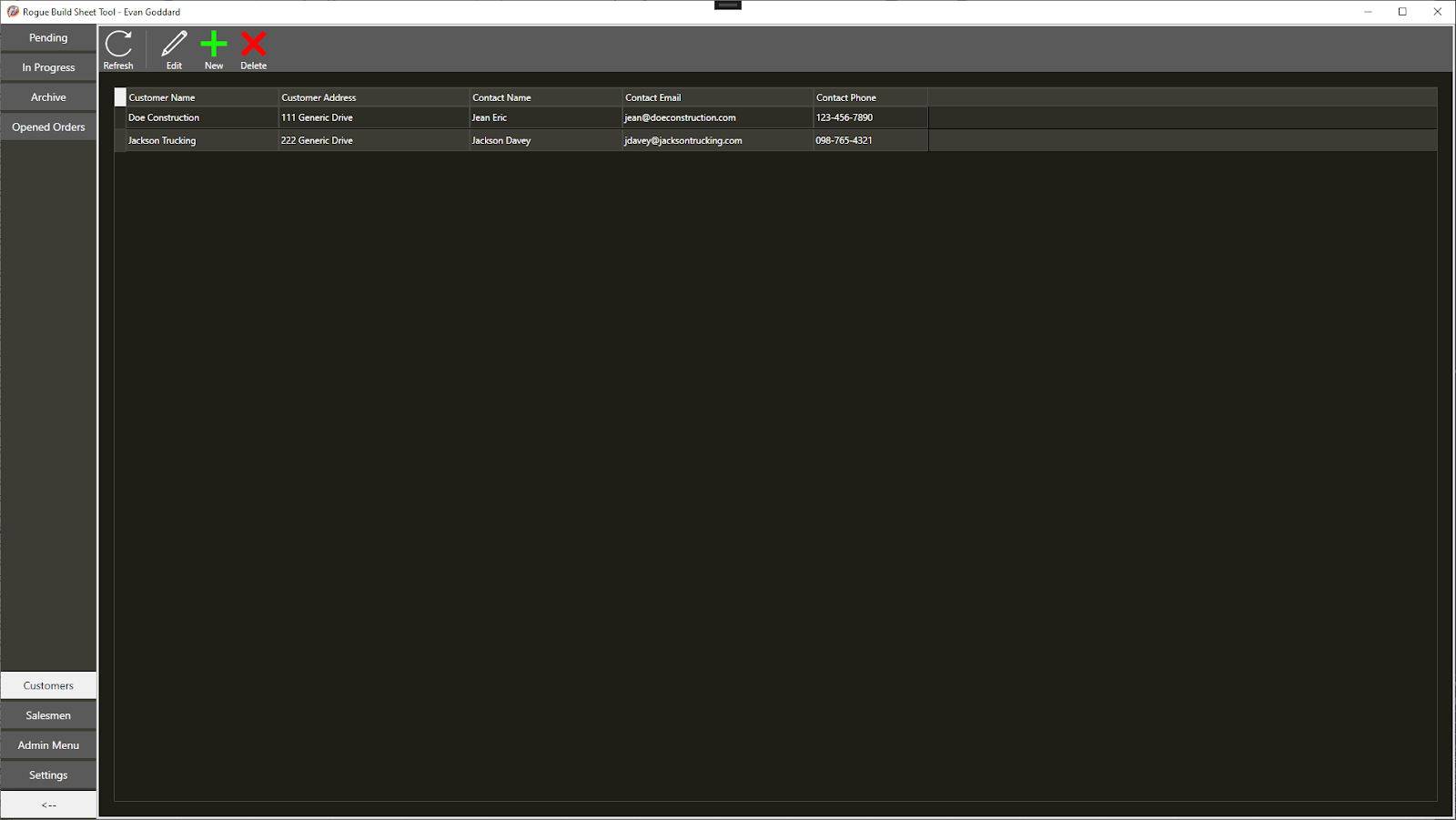Switch to the In Progress tab
This screenshot has height=820, width=1456.
tap(48, 67)
